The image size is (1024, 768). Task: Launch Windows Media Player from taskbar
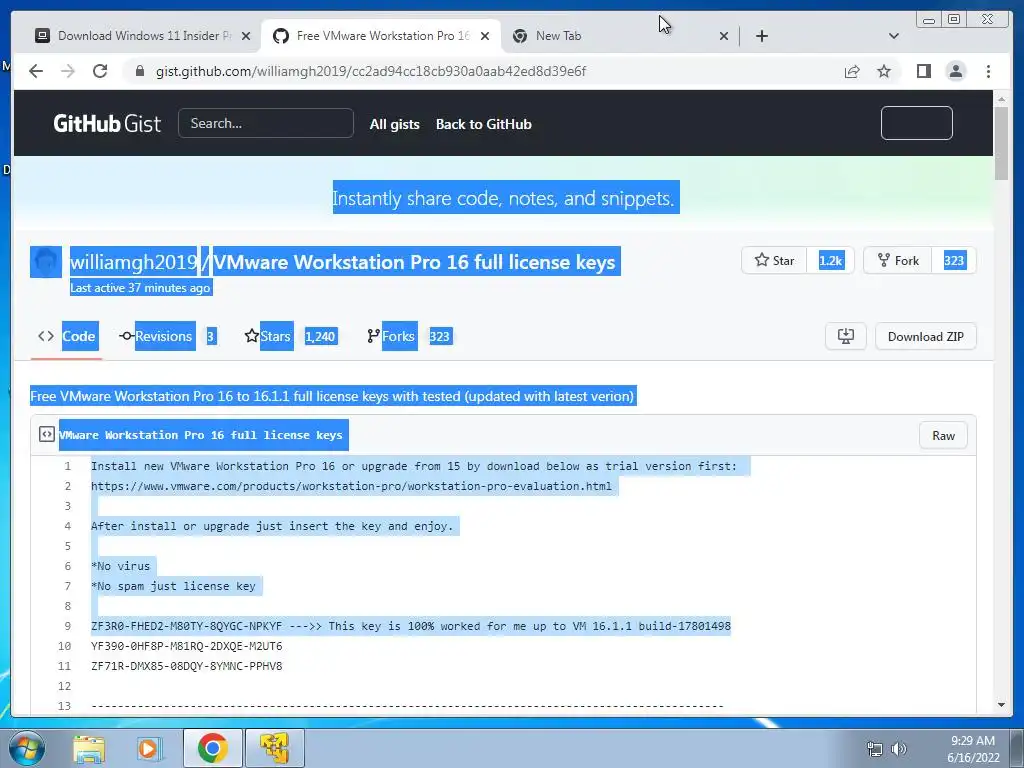click(x=150, y=748)
